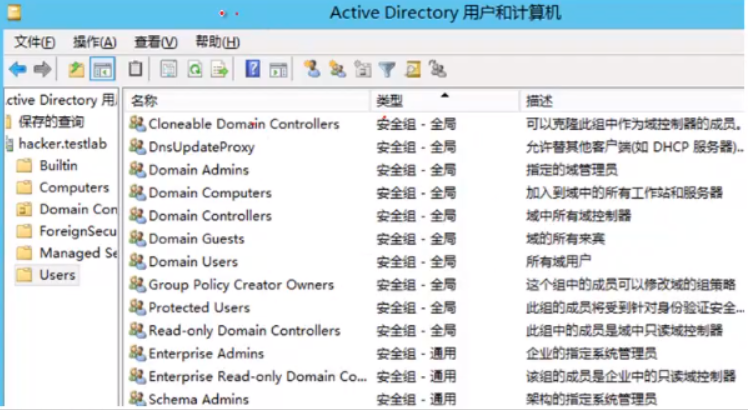The width and height of the screenshot is (748, 411).
Task: Select the Protected Users group
Action: 199,308
